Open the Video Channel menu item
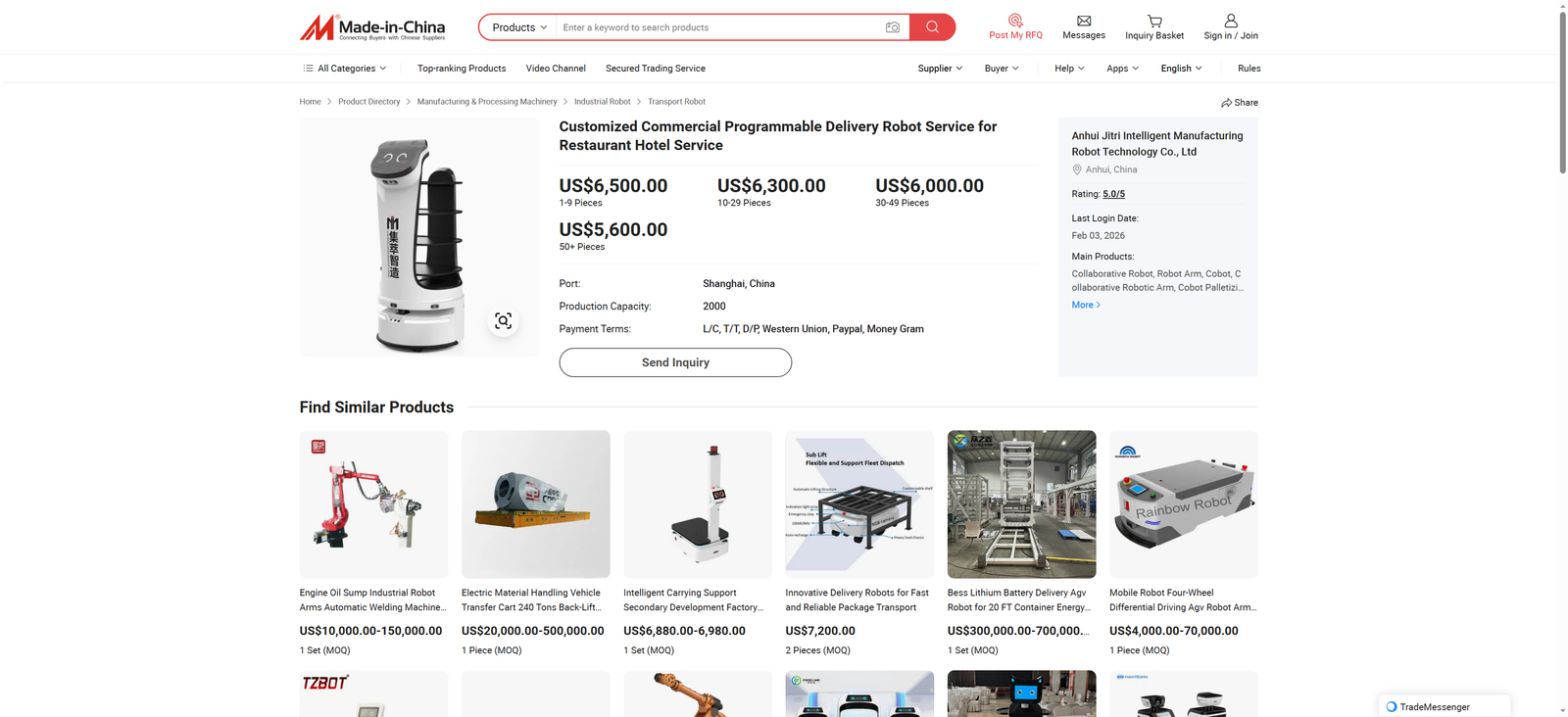Image resolution: width=1568 pixels, height=717 pixels. click(556, 69)
